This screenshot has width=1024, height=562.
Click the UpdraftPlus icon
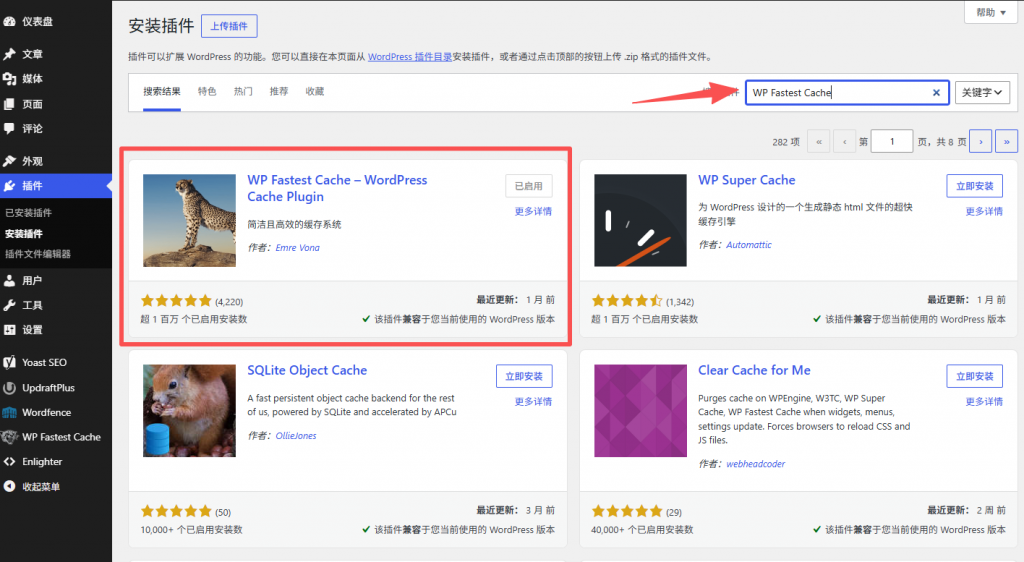pos(9,388)
